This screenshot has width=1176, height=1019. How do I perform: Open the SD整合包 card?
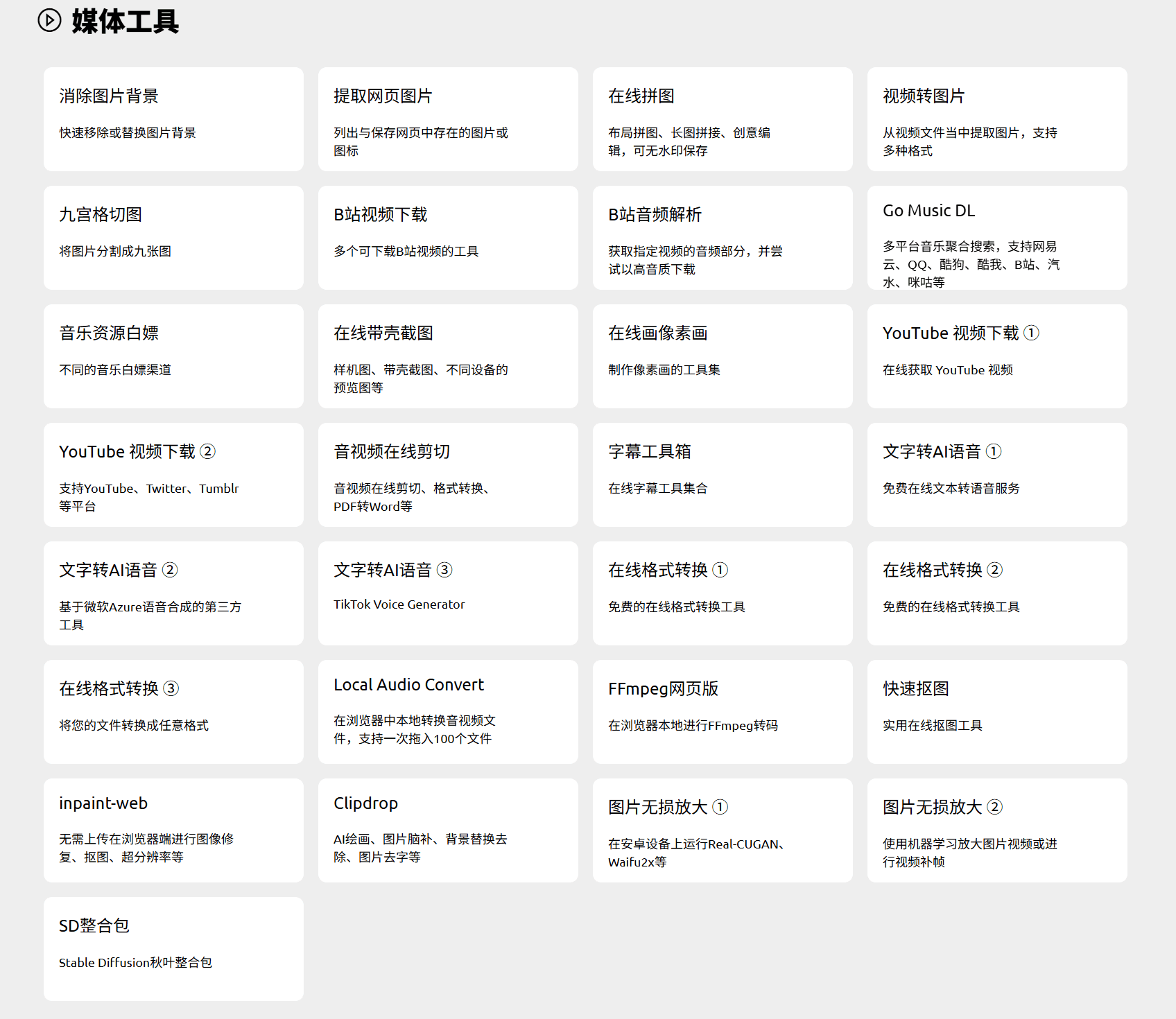click(173, 949)
